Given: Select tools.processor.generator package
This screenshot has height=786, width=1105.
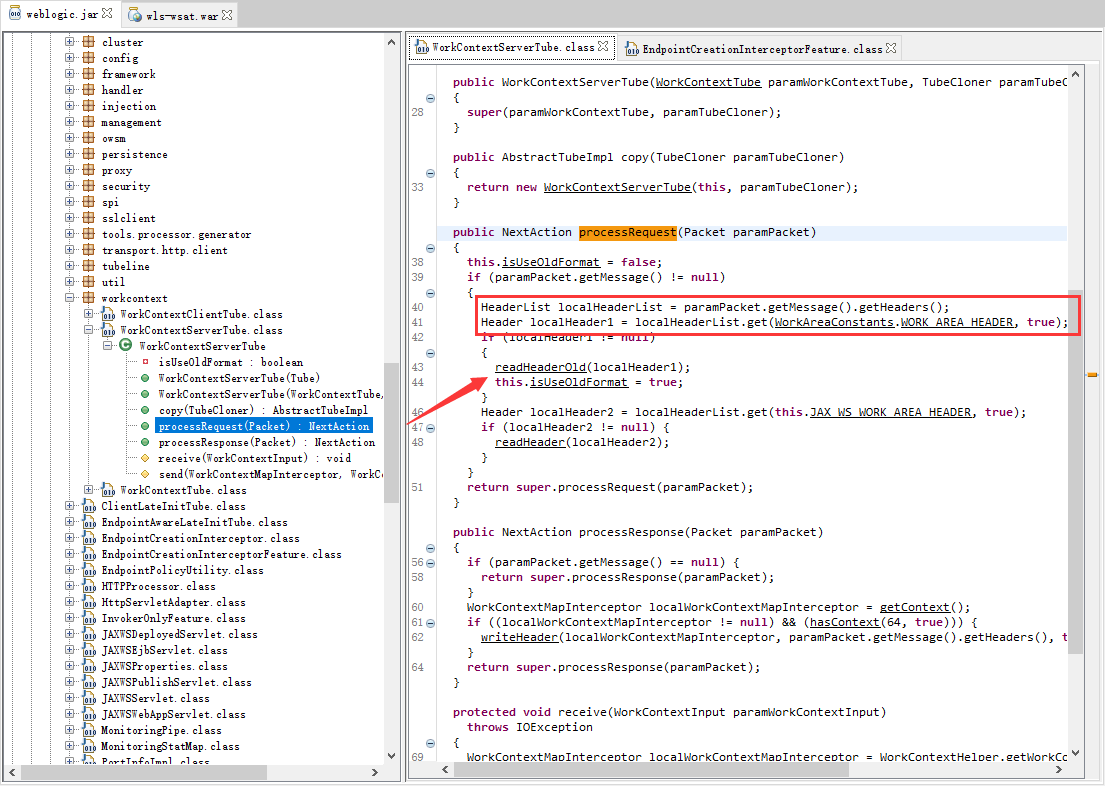Looking at the screenshot, I should [x=176, y=234].
